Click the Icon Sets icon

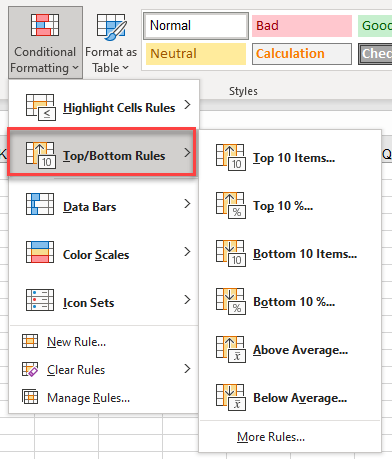40,300
